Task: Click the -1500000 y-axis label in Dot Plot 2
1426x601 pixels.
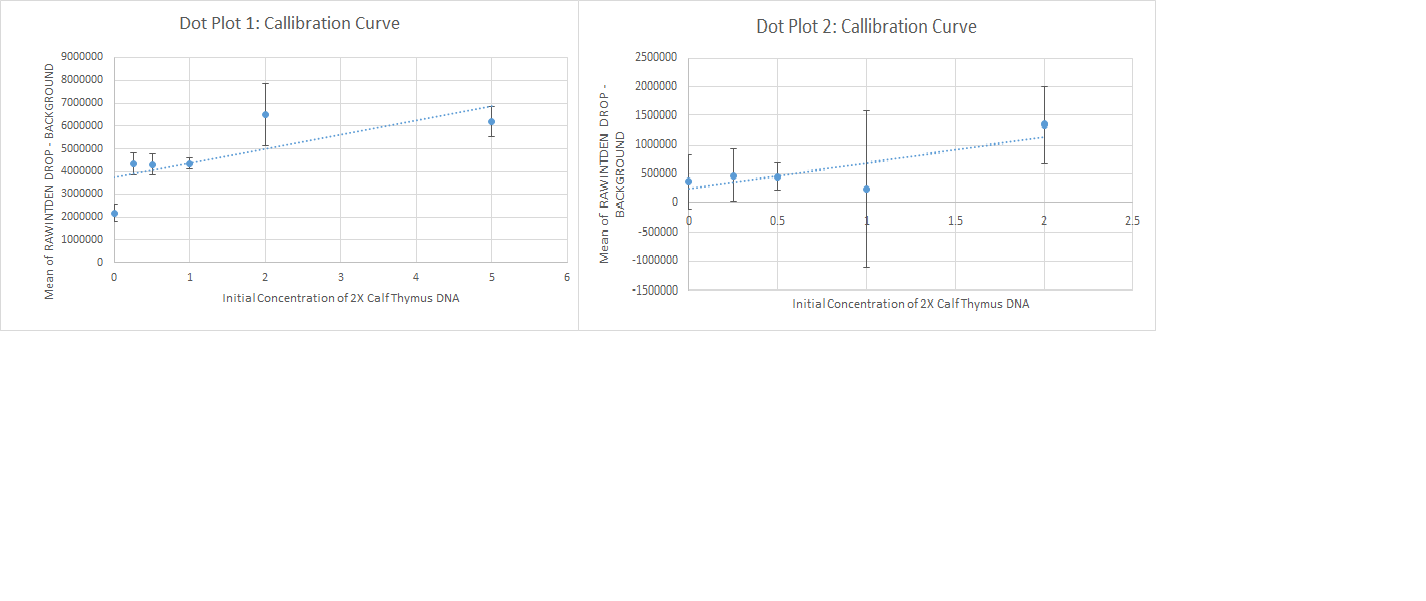Action: 655,290
